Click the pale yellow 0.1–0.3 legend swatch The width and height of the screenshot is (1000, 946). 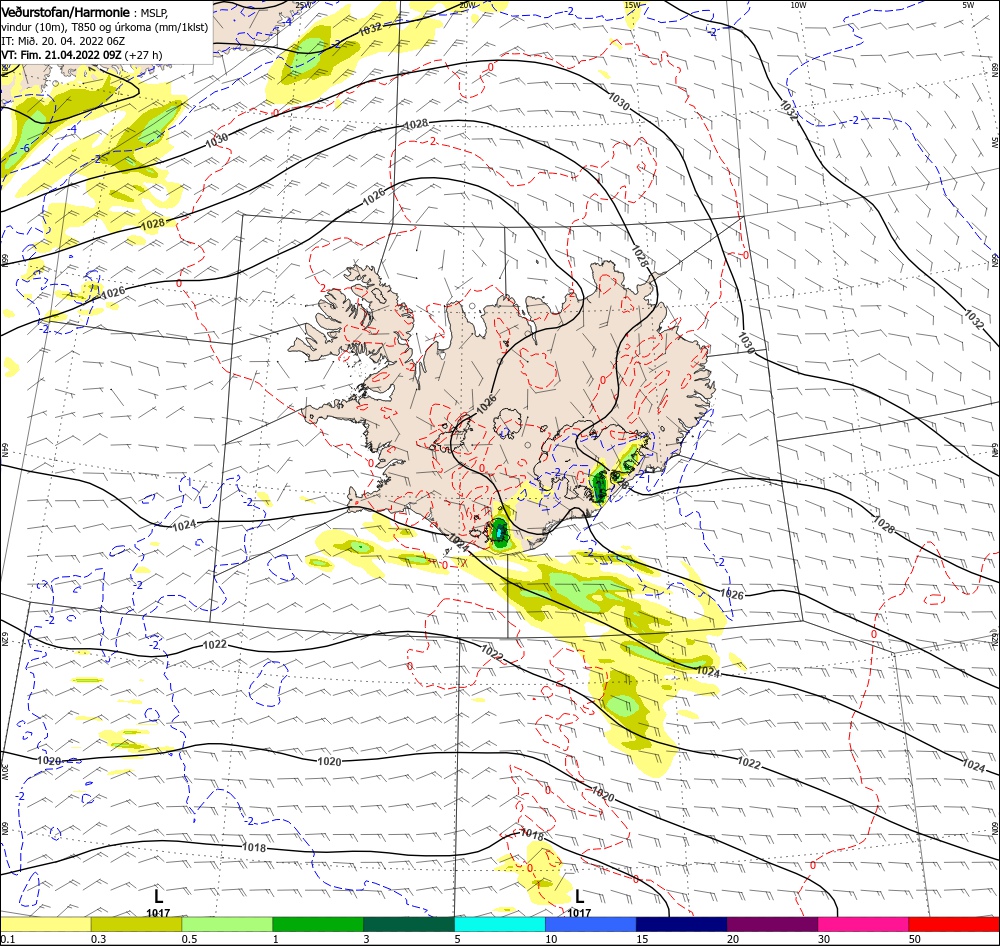[x=46, y=924]
